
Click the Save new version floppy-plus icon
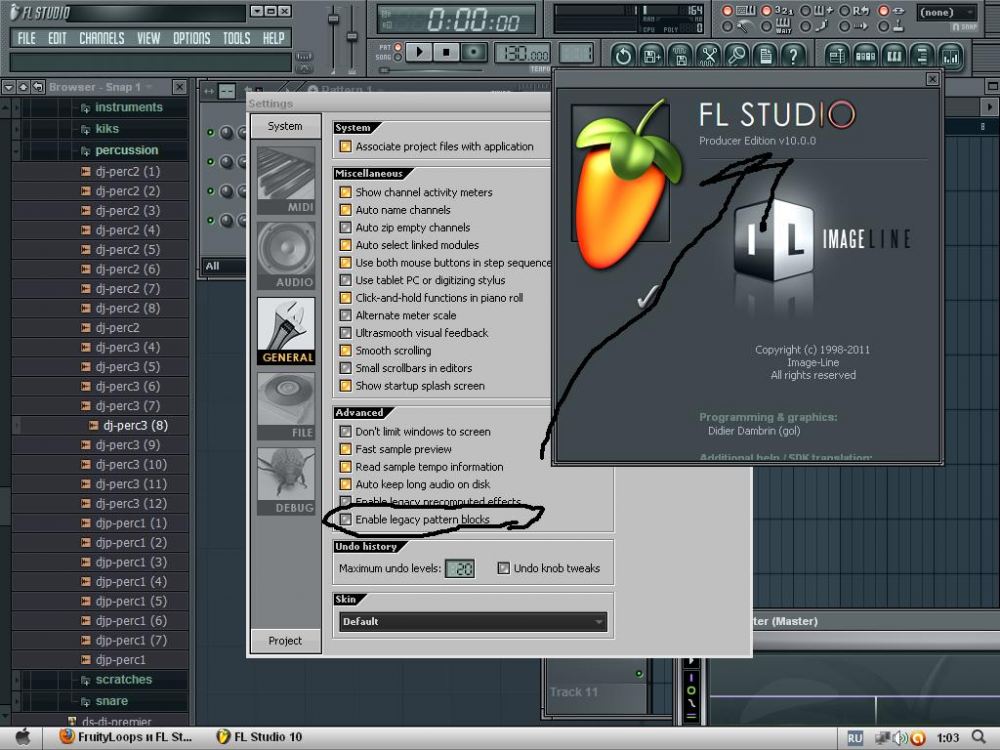[x=652, y=56]
